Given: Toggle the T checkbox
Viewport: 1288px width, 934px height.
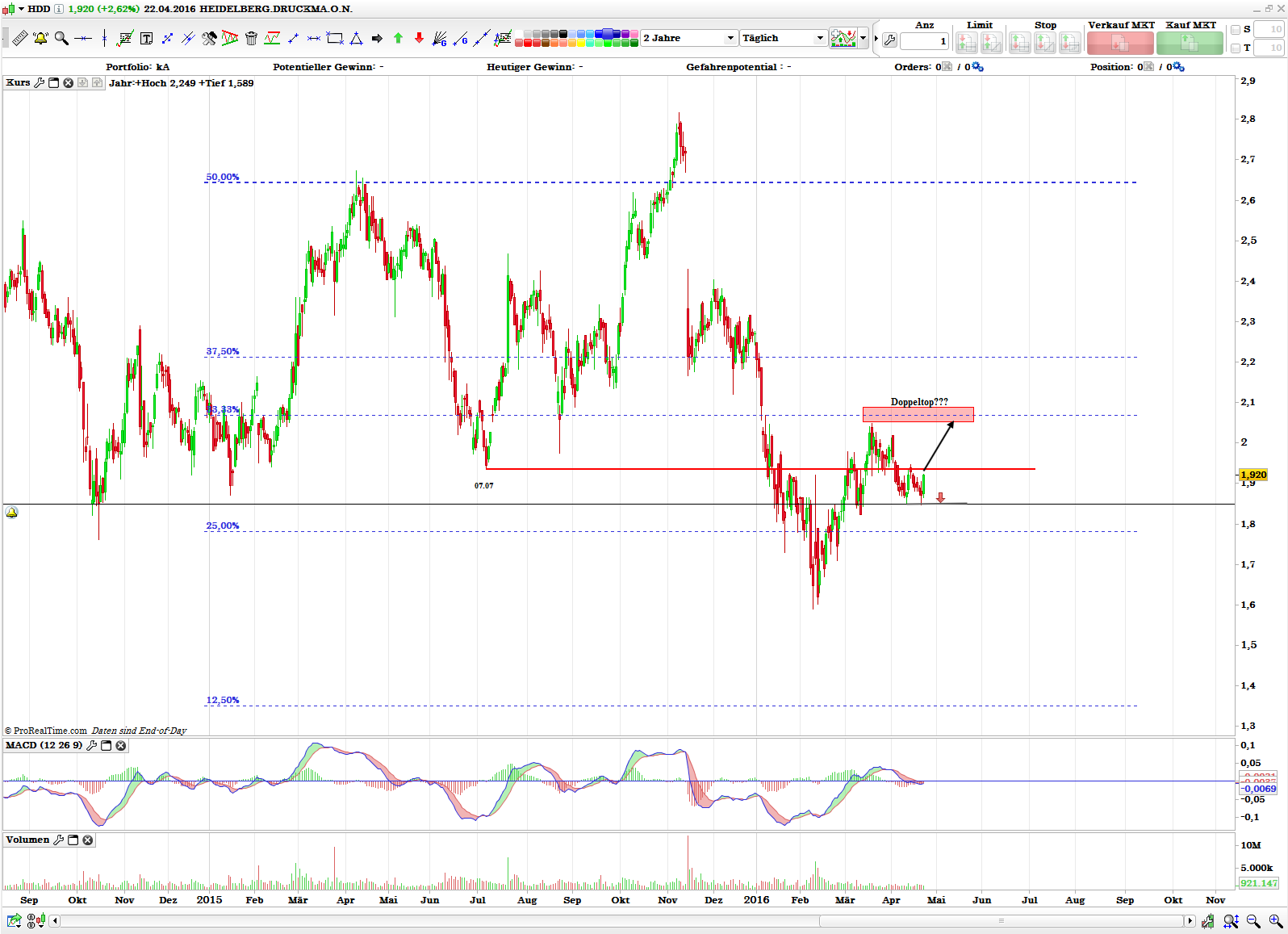Looking at the screenshot, I should (1235, 48).
